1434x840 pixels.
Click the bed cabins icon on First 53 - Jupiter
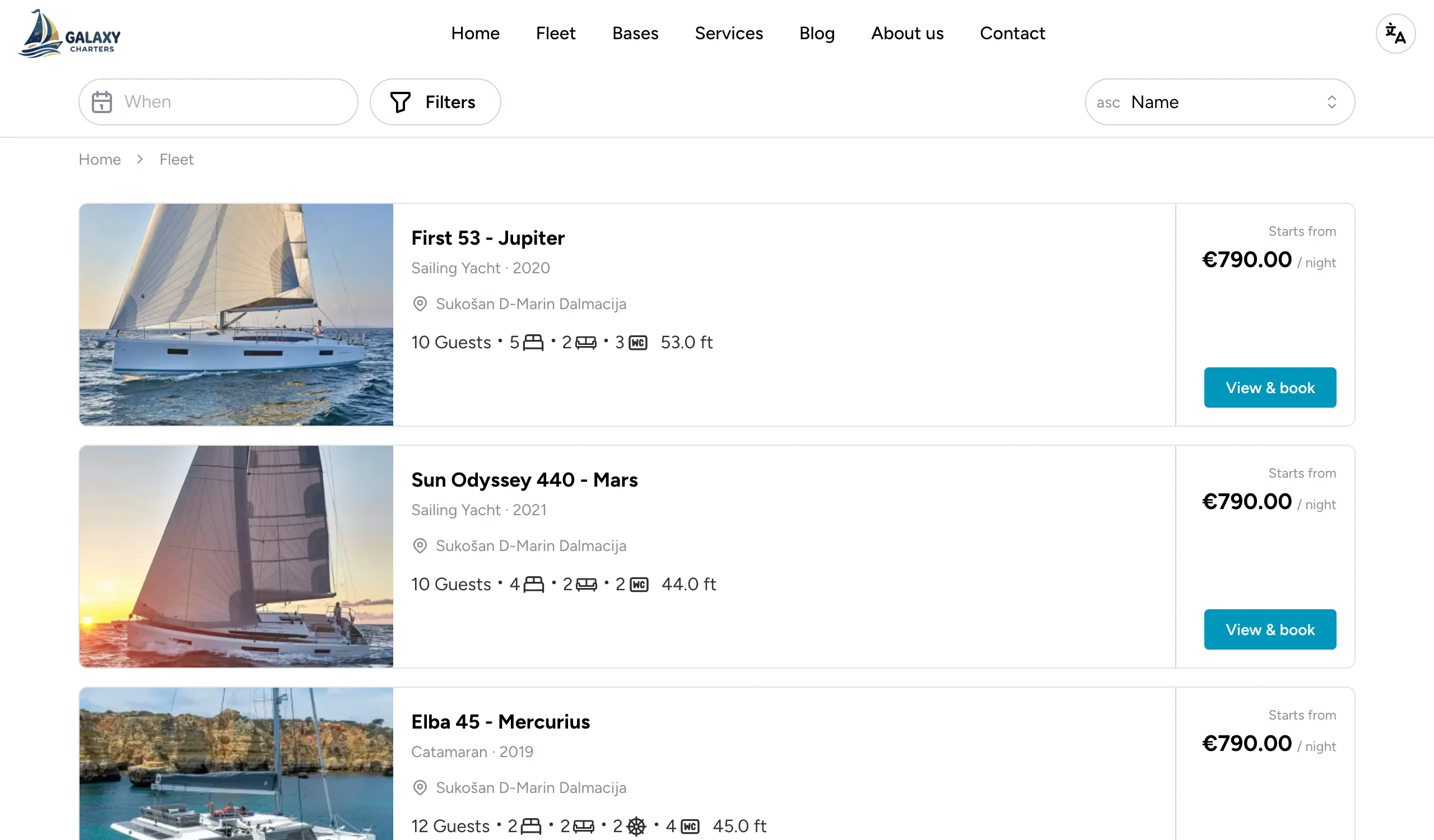[533, 342]
